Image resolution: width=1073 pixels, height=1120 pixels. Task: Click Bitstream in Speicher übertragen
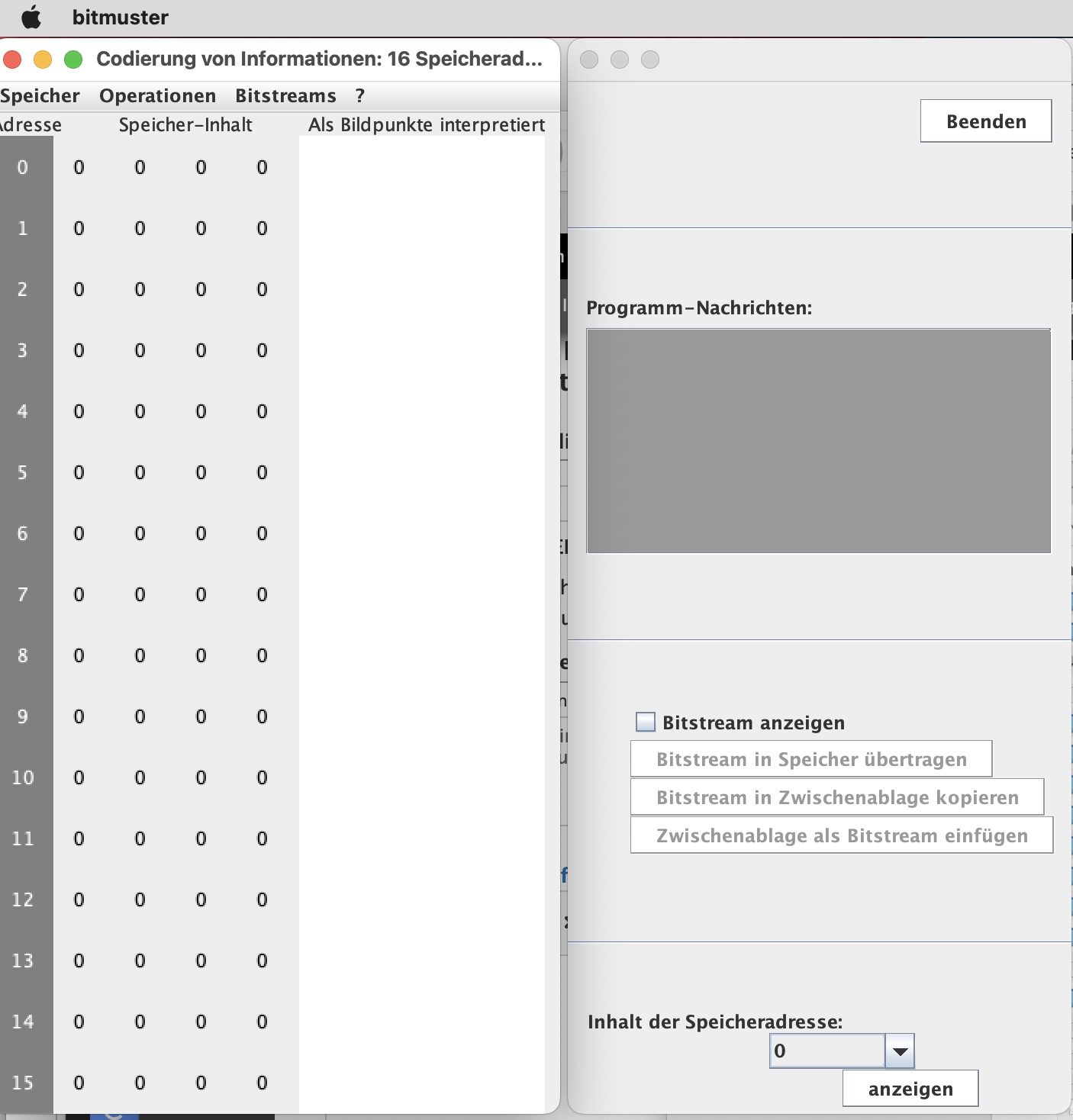coord(810,759)
